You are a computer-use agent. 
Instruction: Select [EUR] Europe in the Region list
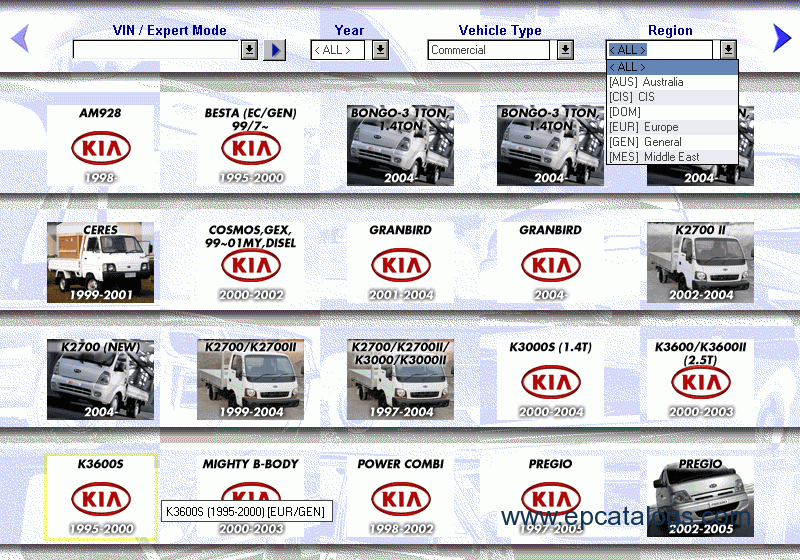[x=672, y=127]
